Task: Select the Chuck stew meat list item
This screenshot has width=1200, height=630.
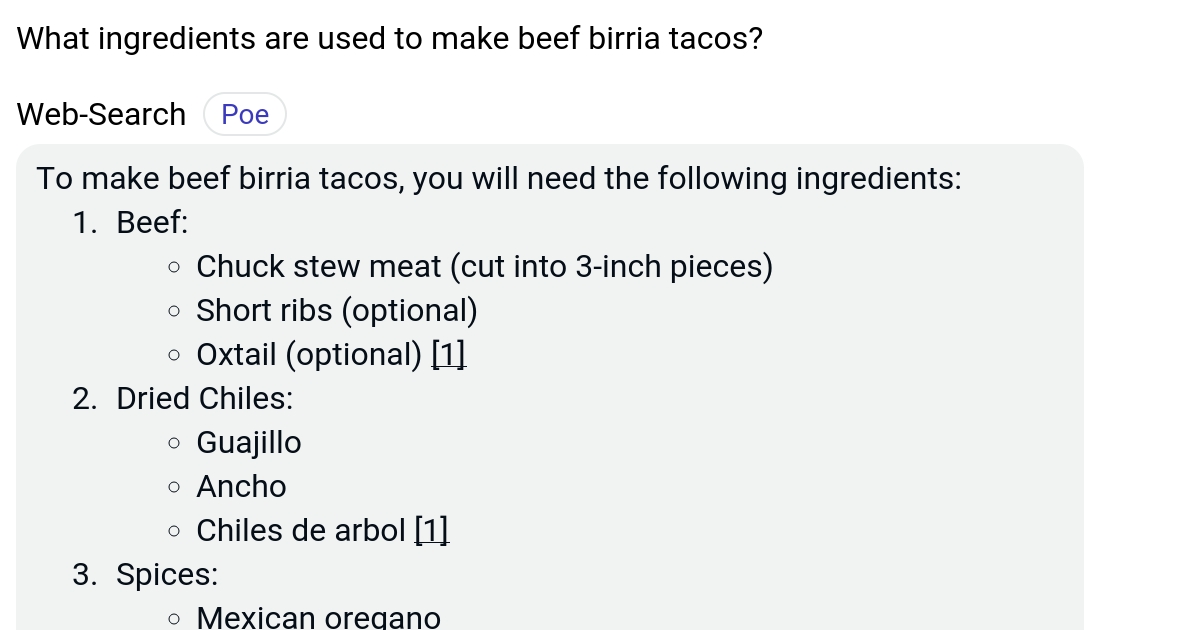Action: point(485,266)
